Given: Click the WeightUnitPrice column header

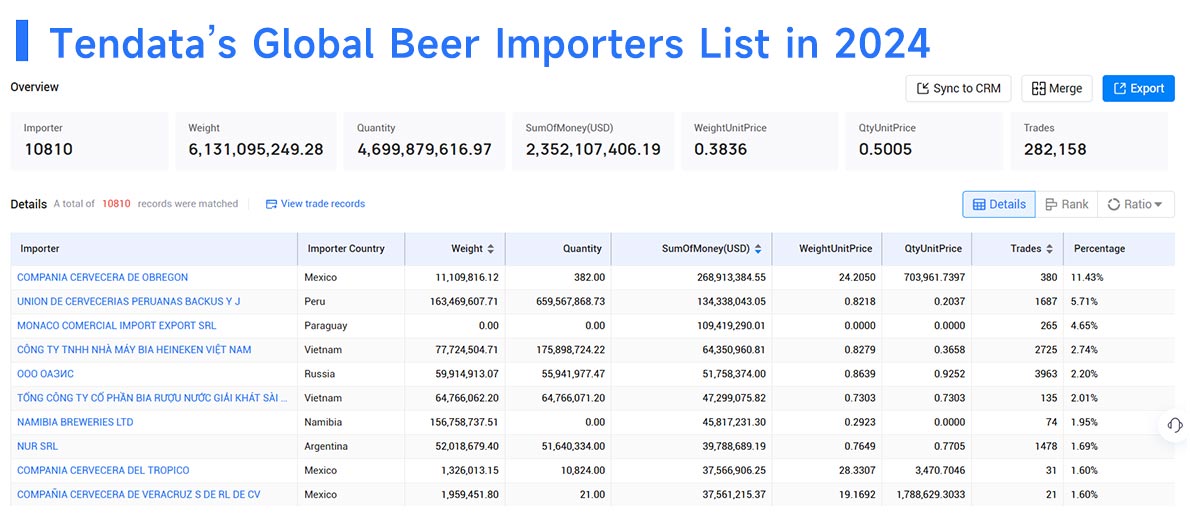Looking at the screenshot, I should (827, 249).
